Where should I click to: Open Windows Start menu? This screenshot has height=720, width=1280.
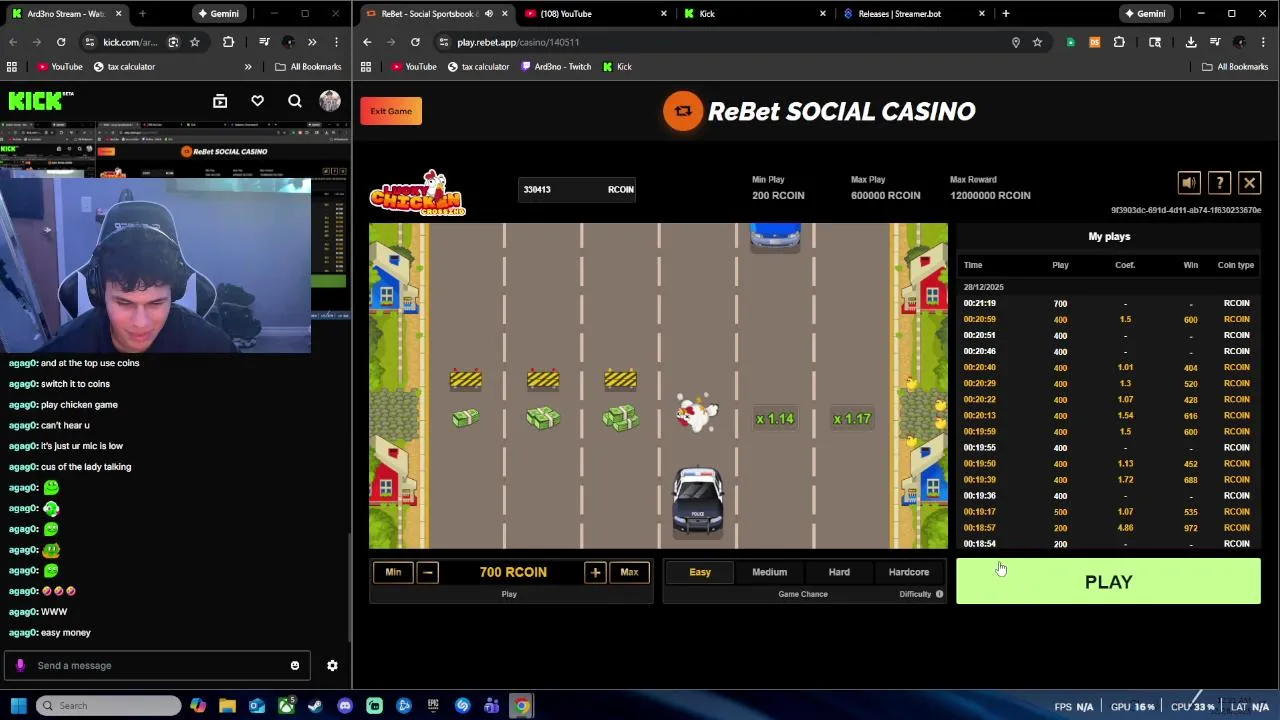pyautogui.click(x=18, y=706)
